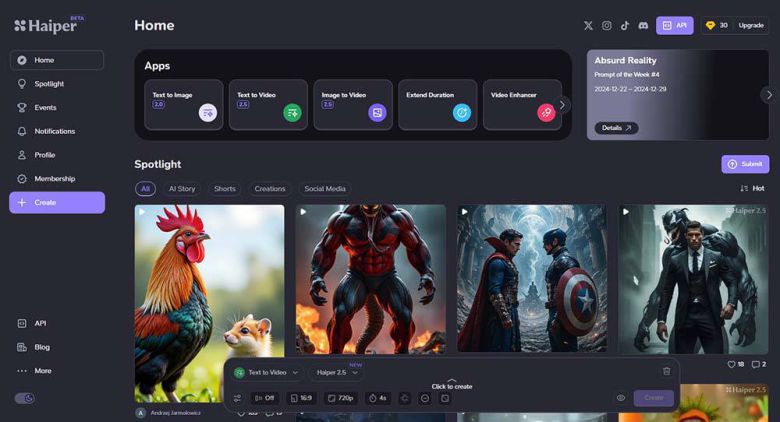Set duration via the 4s control
780x422 pixels.
pos(377,398)
